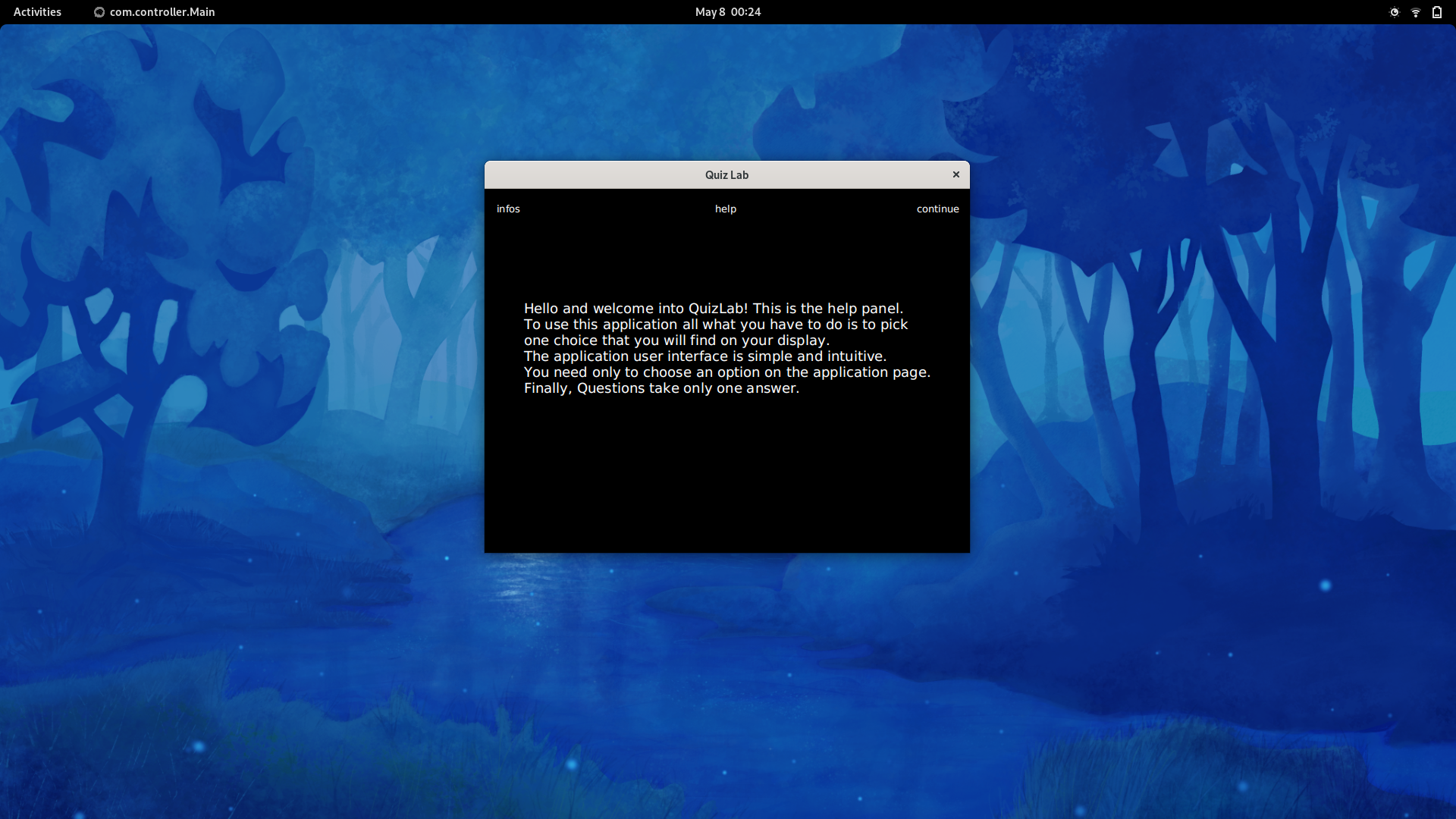
Task: Click the low battery icon
Action: tap(1436, 12)
